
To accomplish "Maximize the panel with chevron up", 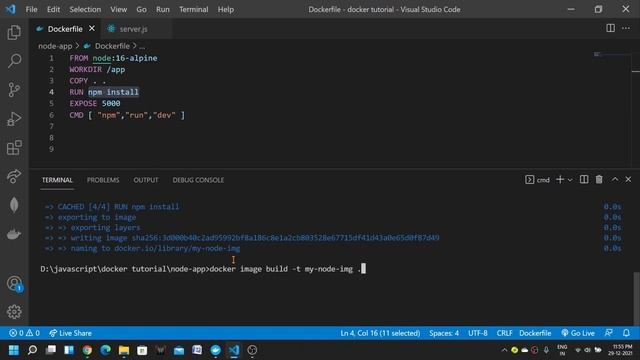I will click(615, 180).
